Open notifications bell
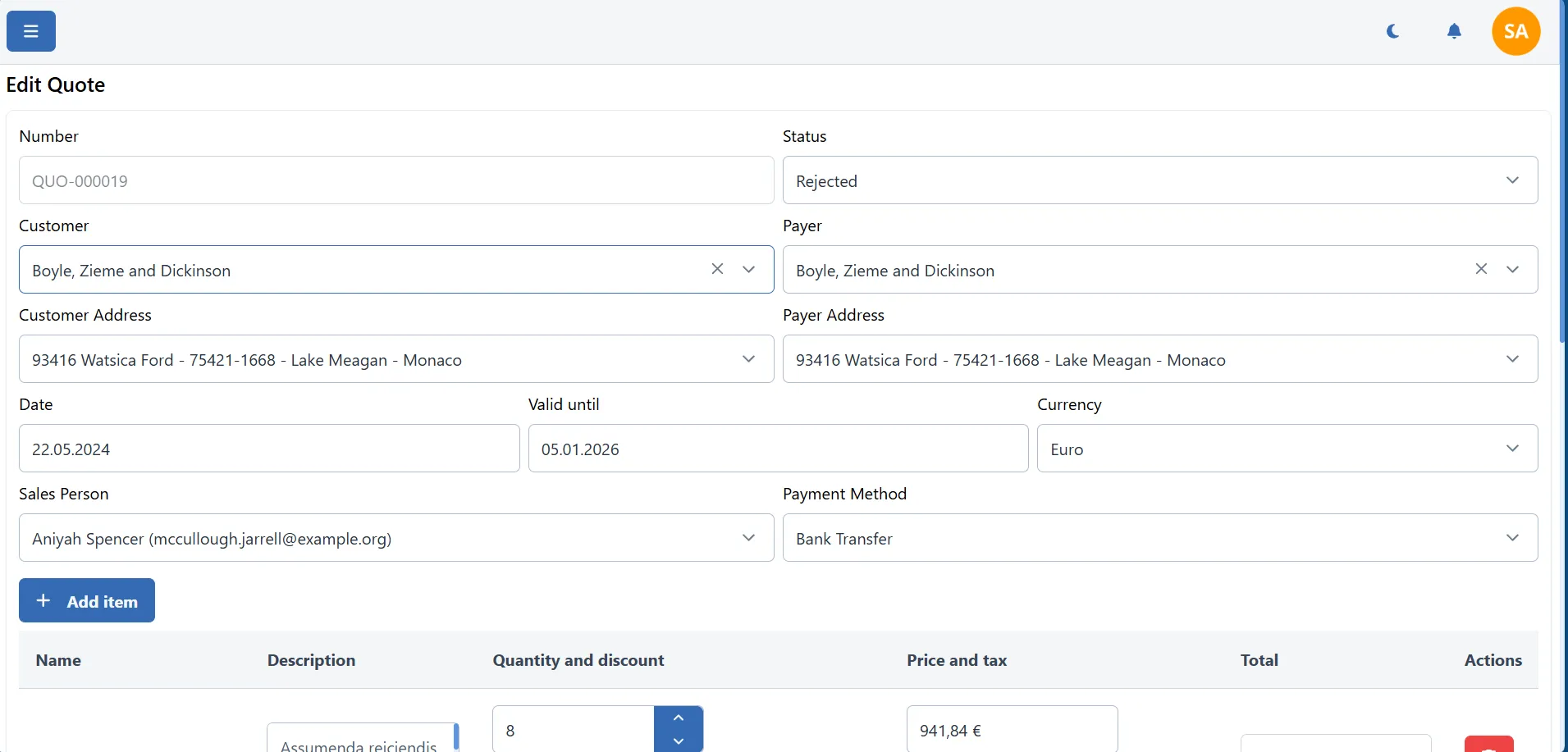Image resolution: width=1568 pixels, height=752 pixels. (x=1454, y=31)
